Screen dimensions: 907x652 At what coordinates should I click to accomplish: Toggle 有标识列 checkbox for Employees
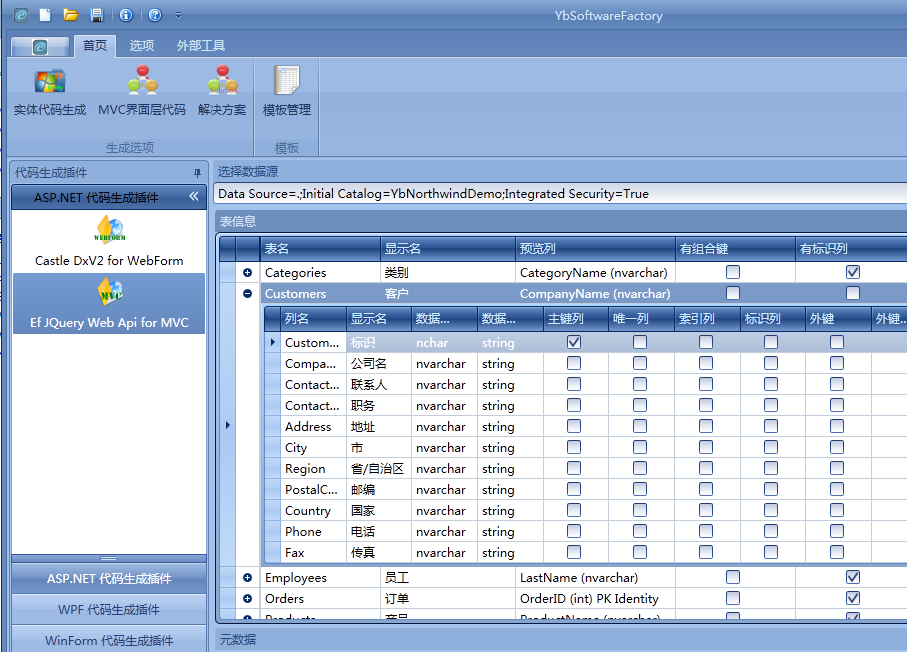(853, 577)
